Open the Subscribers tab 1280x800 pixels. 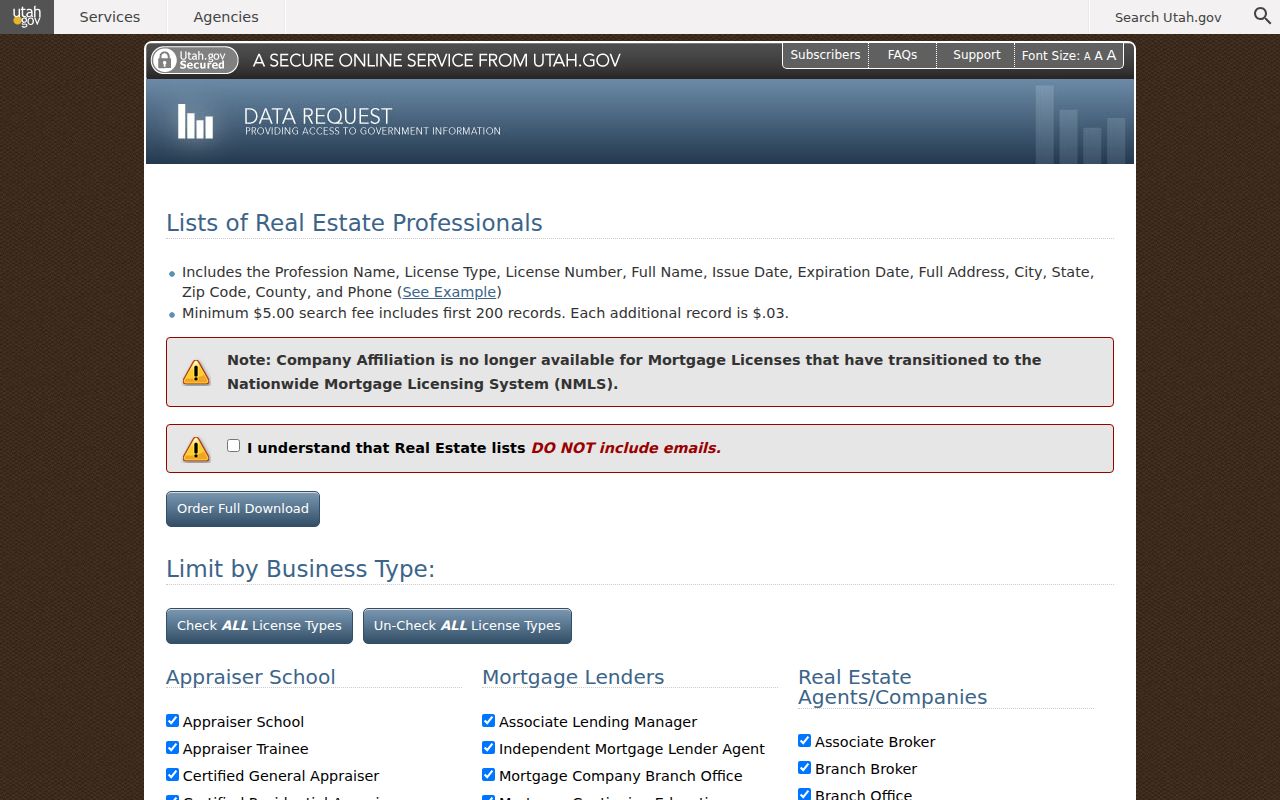pos(825,55)
